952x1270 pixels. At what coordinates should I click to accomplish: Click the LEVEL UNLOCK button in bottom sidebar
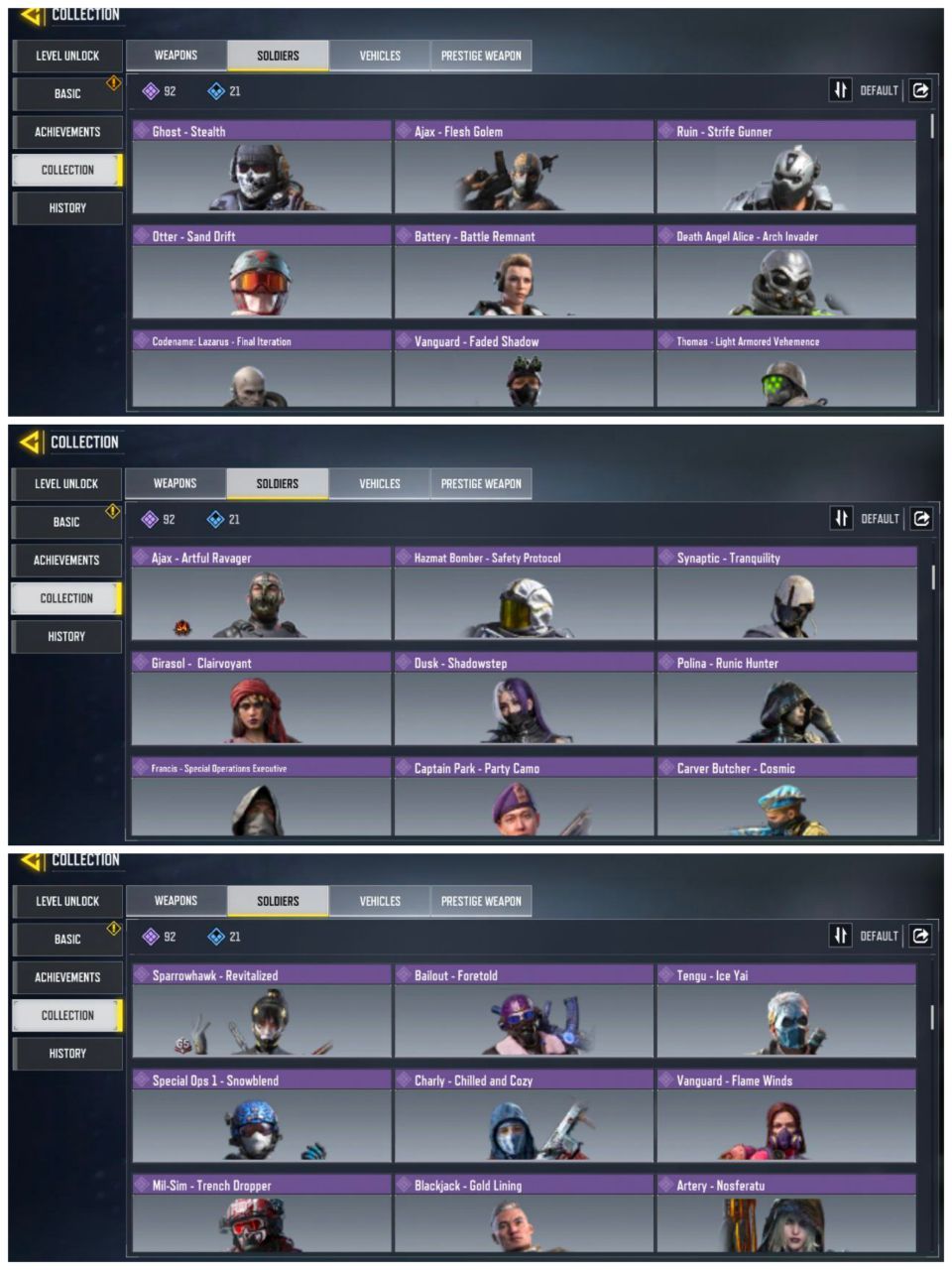[67, 901]
